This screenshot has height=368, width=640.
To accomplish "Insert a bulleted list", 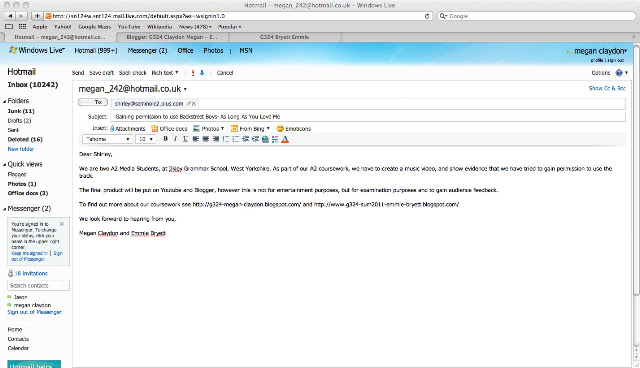I will click(x=236, y=139).
